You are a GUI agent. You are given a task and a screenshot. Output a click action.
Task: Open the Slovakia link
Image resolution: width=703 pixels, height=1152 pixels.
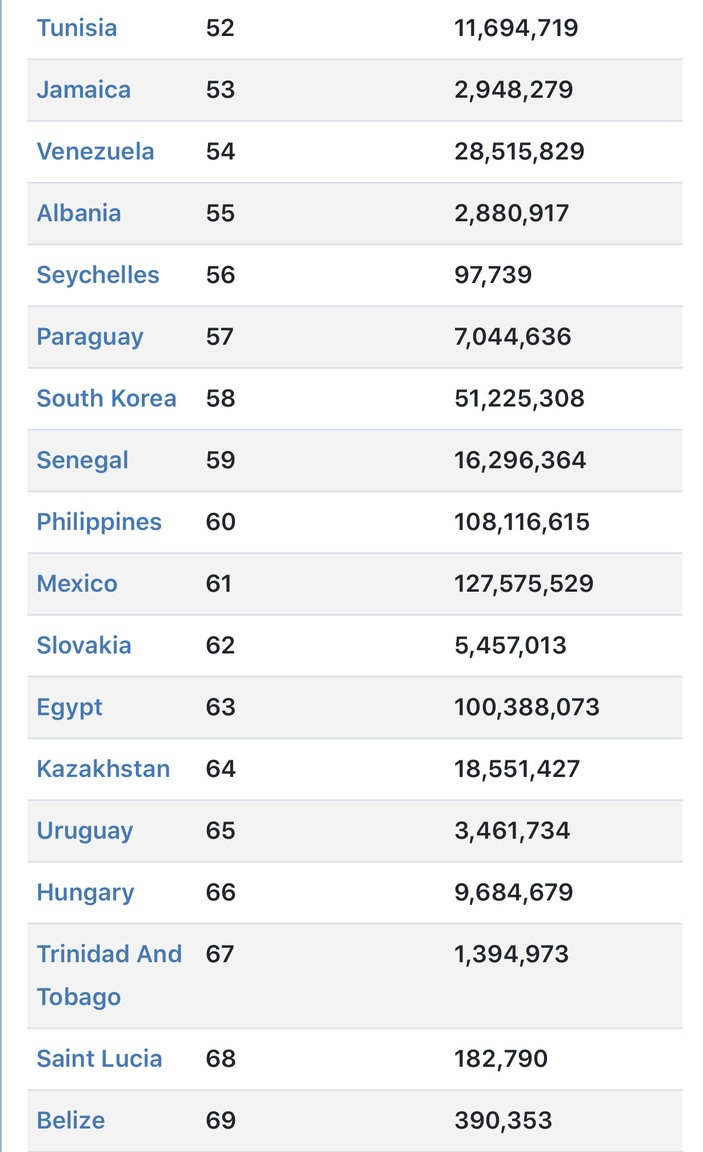point(84,645)
